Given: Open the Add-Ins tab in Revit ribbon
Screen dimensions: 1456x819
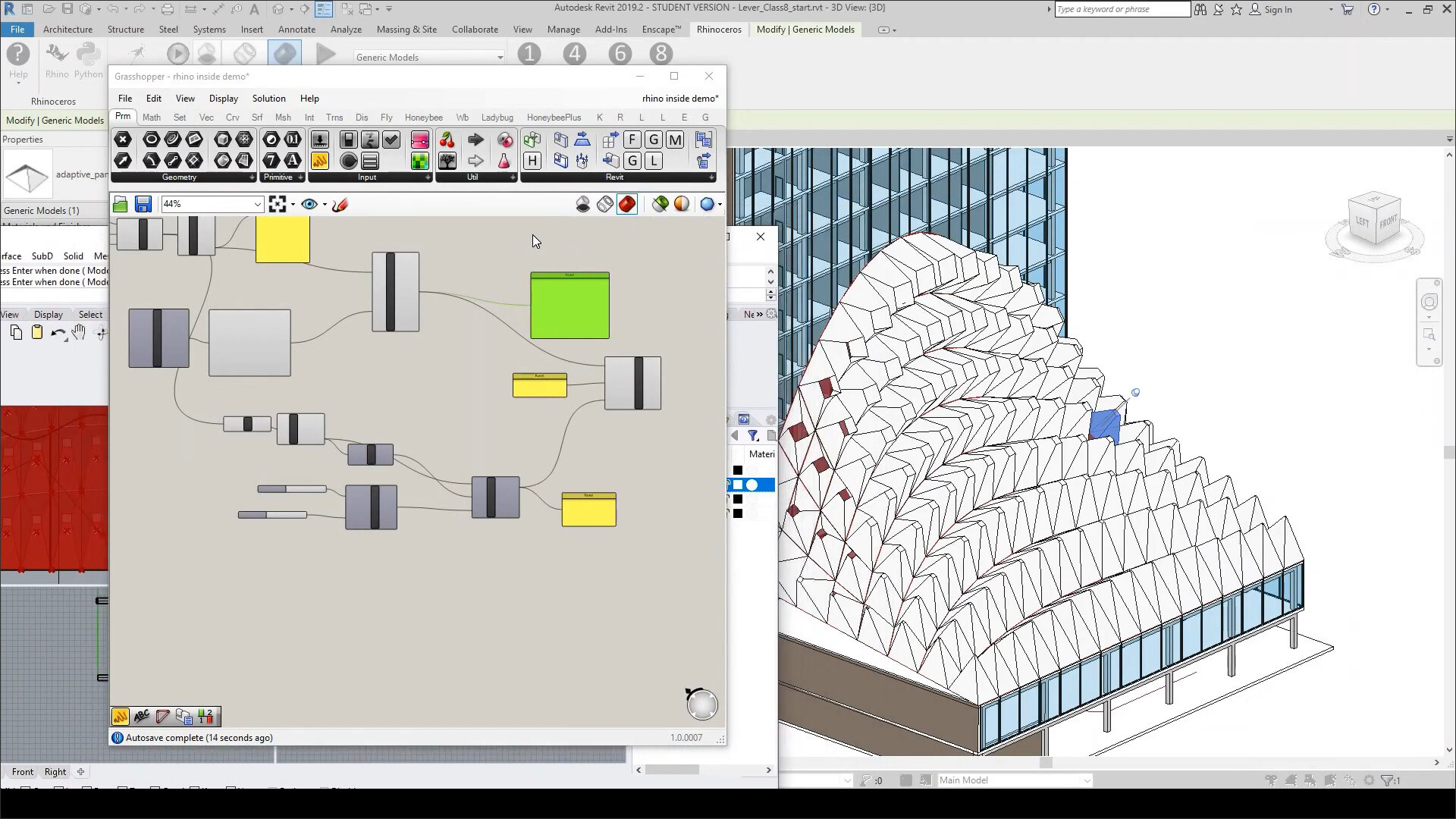Looking at the screenshot, I should (611, 28).
